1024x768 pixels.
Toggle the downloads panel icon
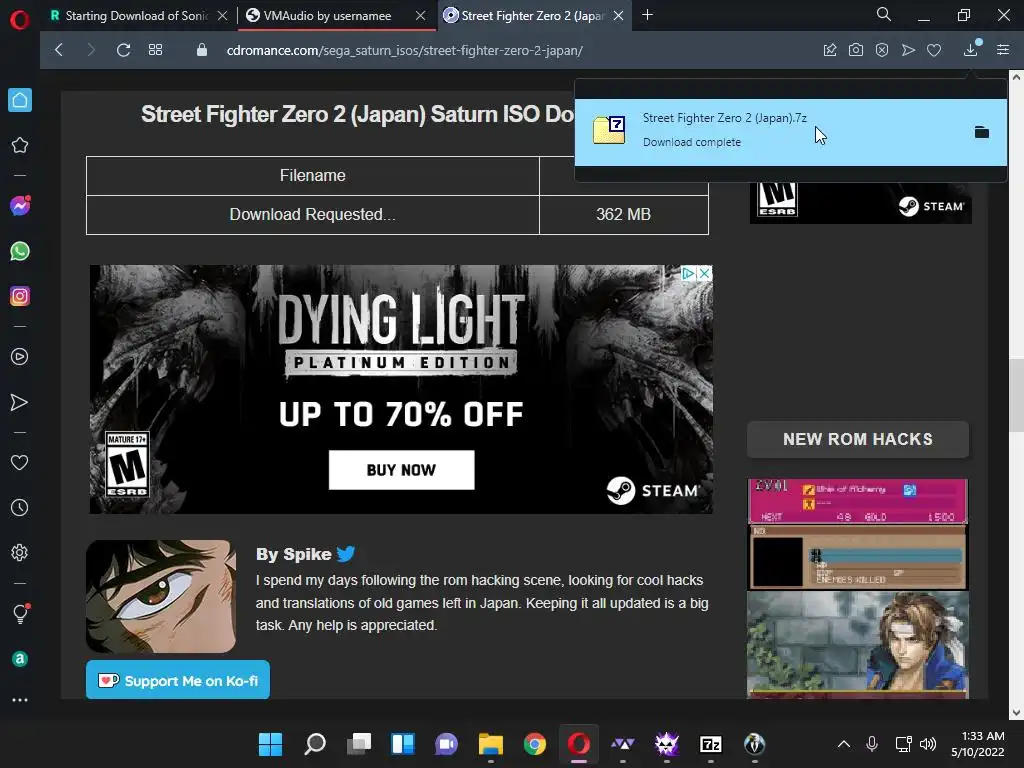971,49
